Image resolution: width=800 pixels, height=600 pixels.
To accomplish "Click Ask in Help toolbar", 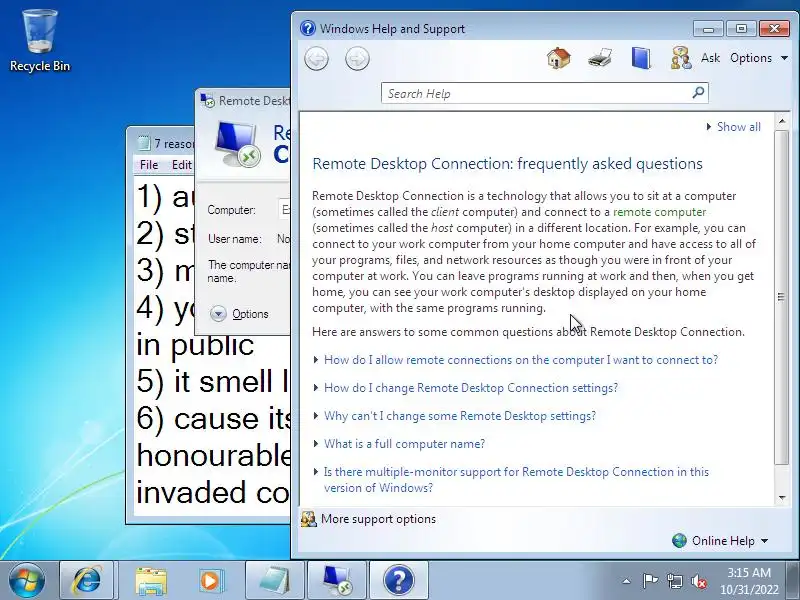I will point(710,58).
